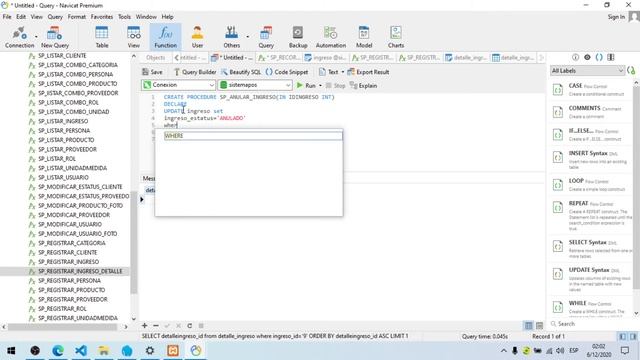Open the Conexion connection dropdown
This screenshot has height=360, width=640.
tap(178, 85)
